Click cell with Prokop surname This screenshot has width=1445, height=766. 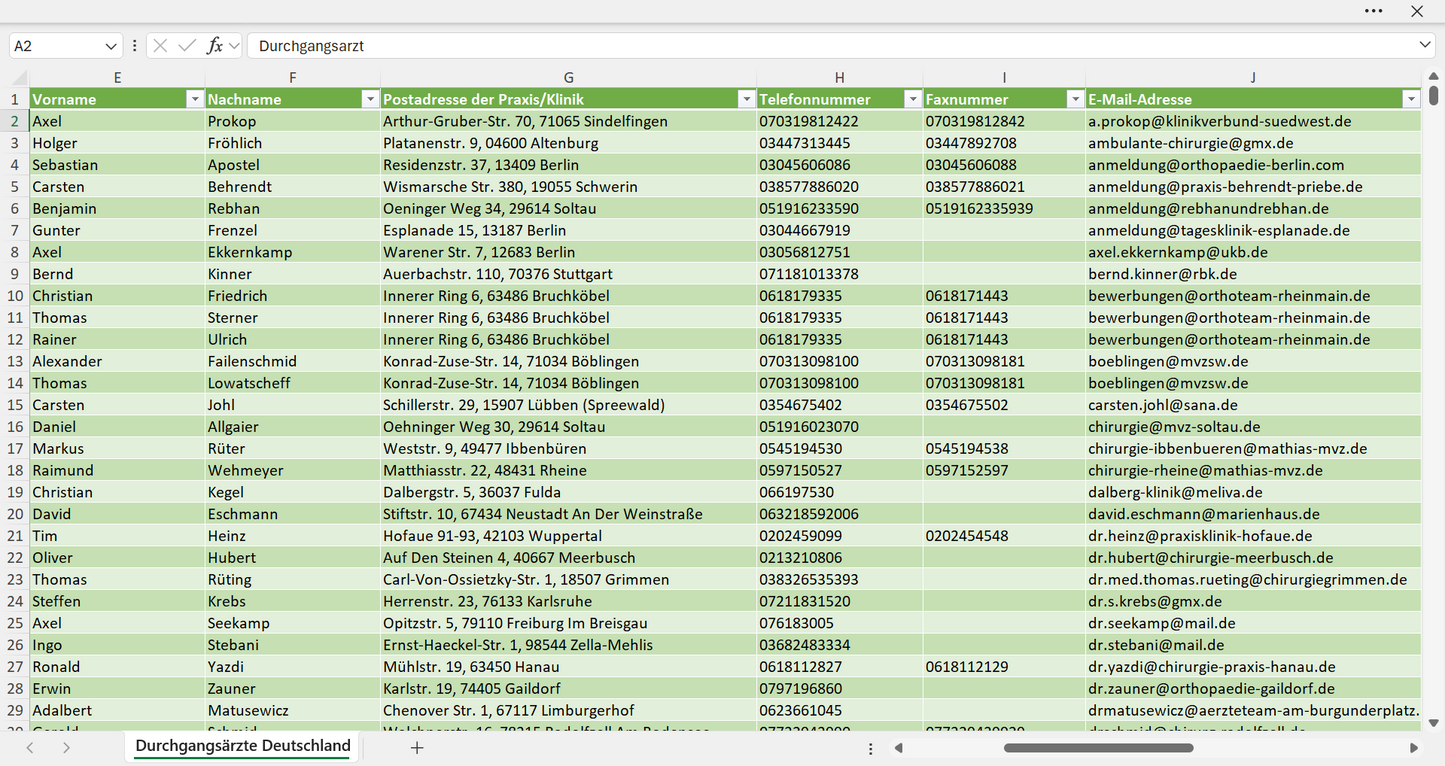[x=292, y=121]
